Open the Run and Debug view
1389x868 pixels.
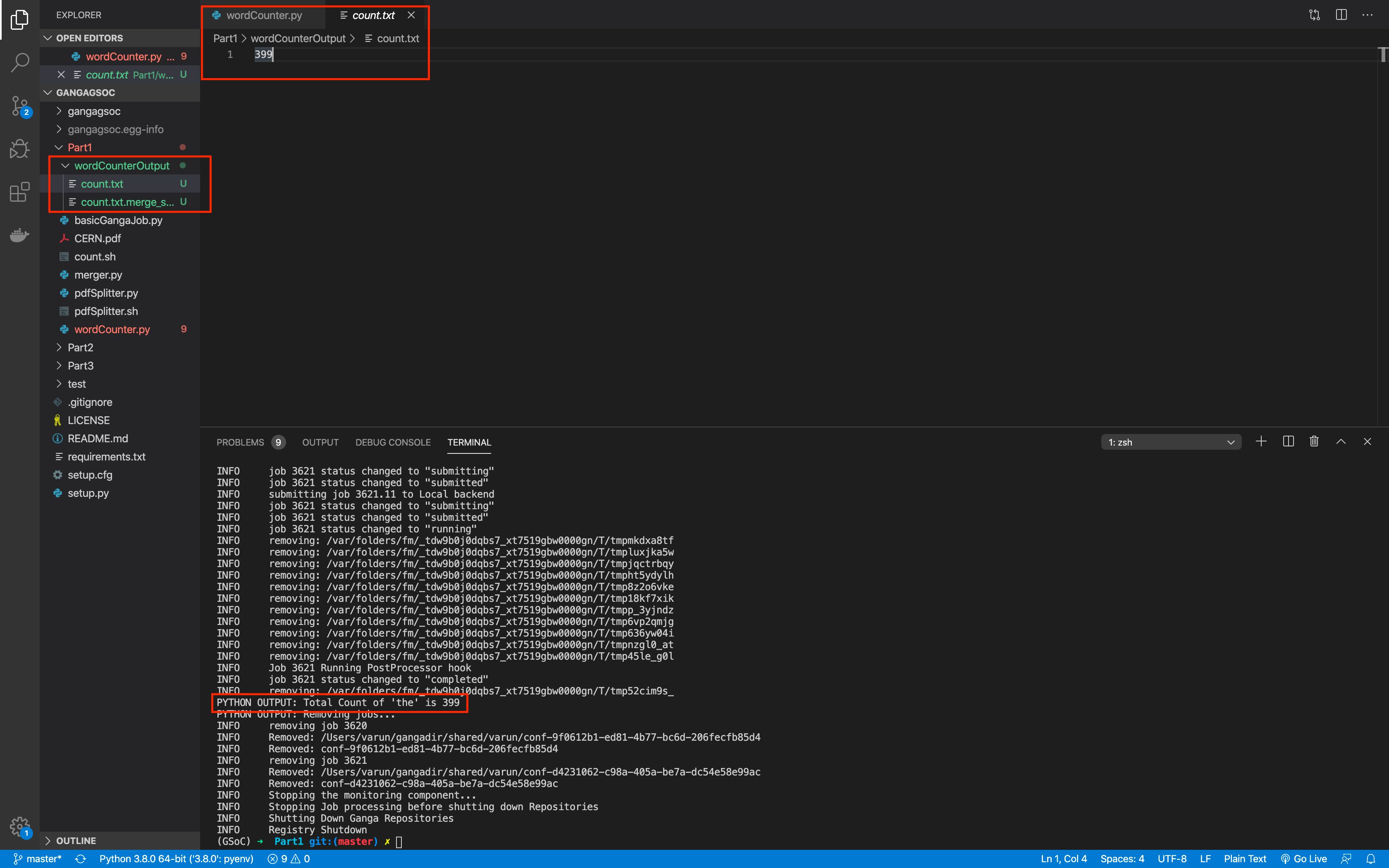(x=19, y=149)
